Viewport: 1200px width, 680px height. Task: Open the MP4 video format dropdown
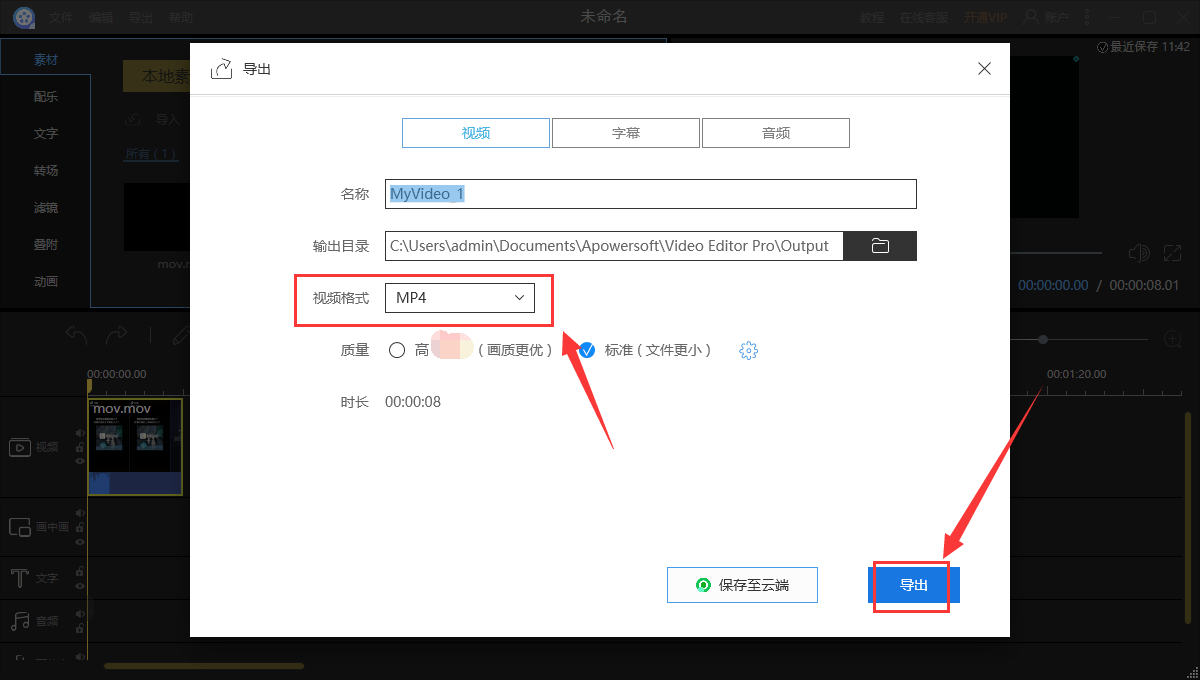point(460,297)
